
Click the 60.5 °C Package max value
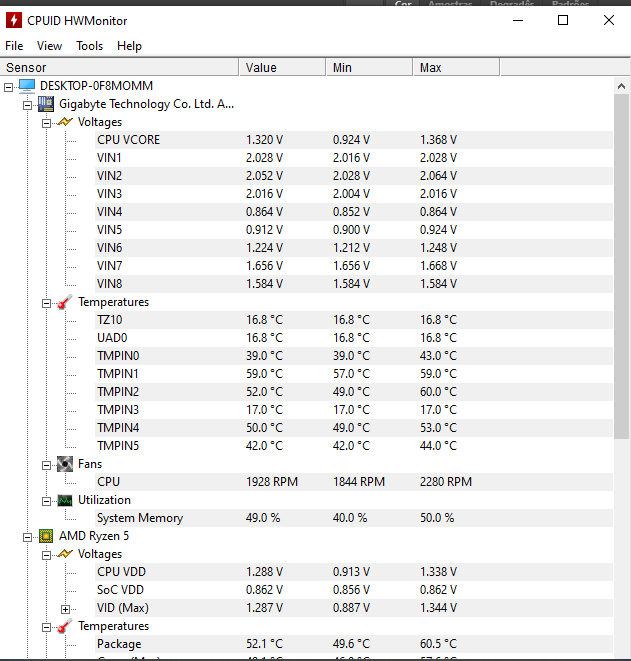pos(438,644)
